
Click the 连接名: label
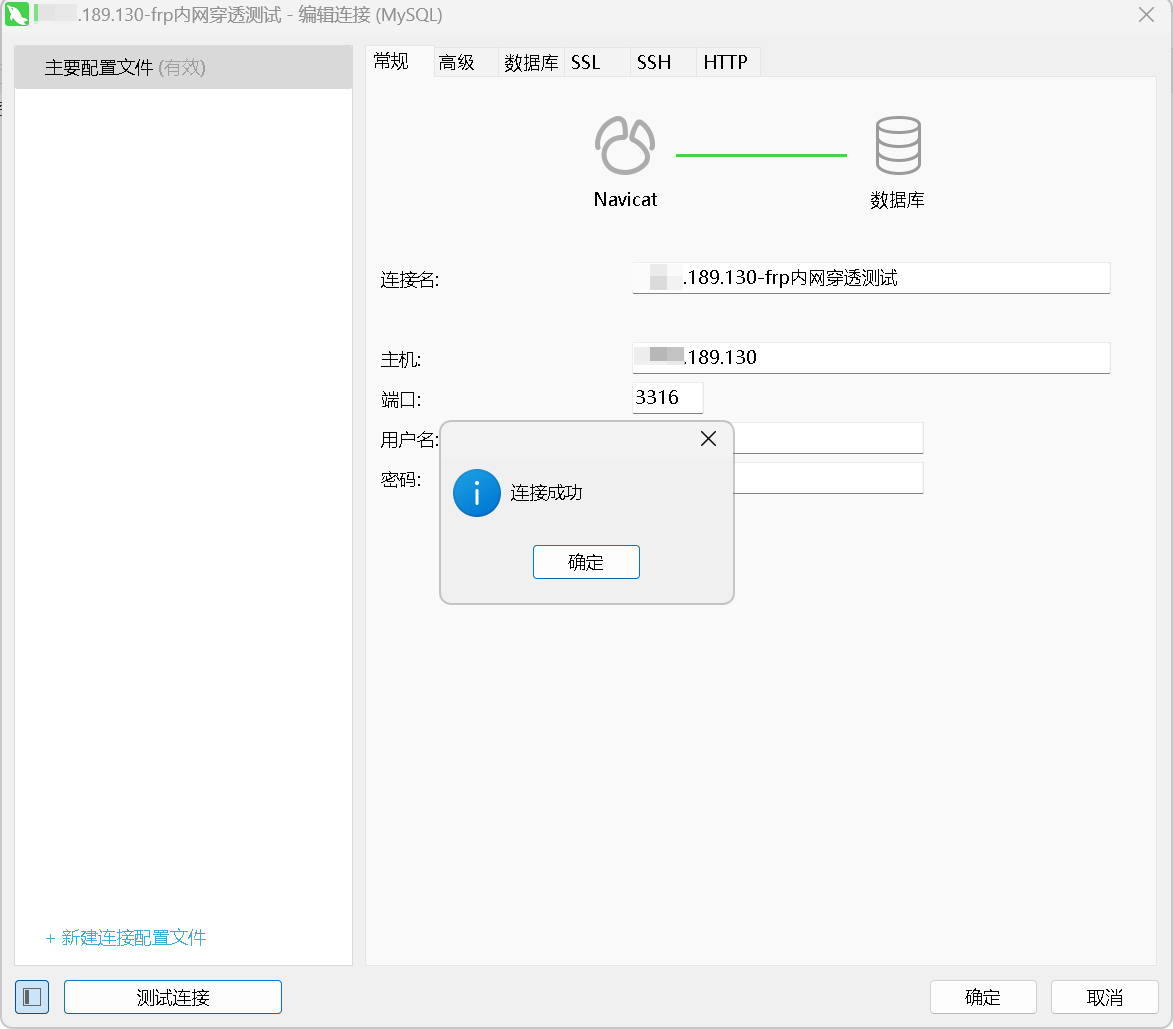pos(410,280)
